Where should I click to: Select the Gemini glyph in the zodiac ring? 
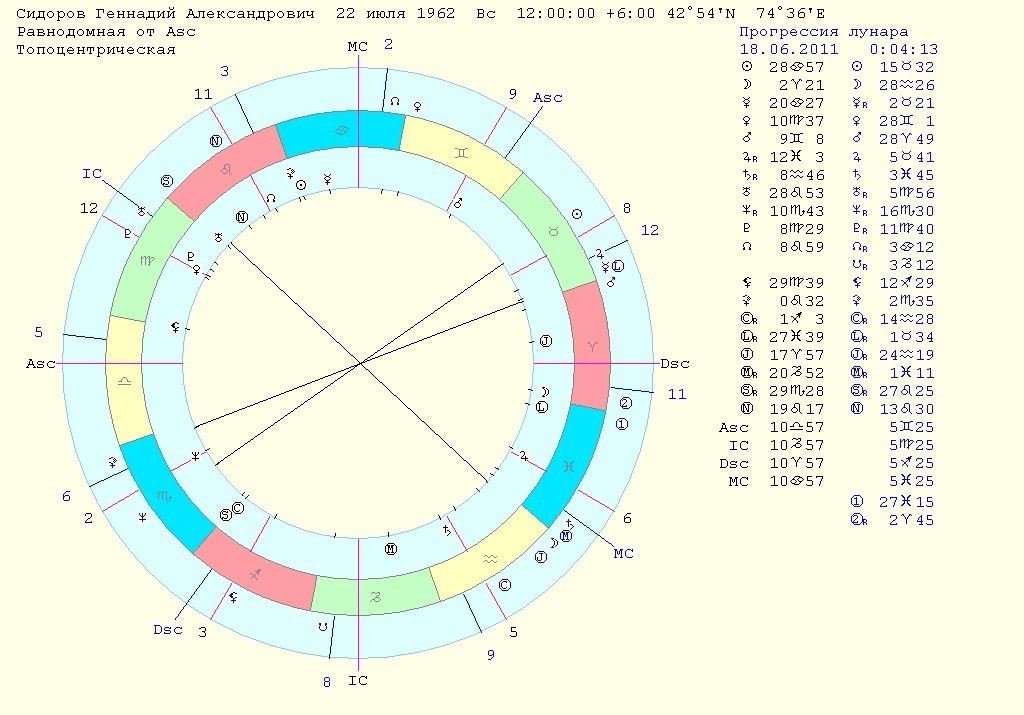click(461, 154)
